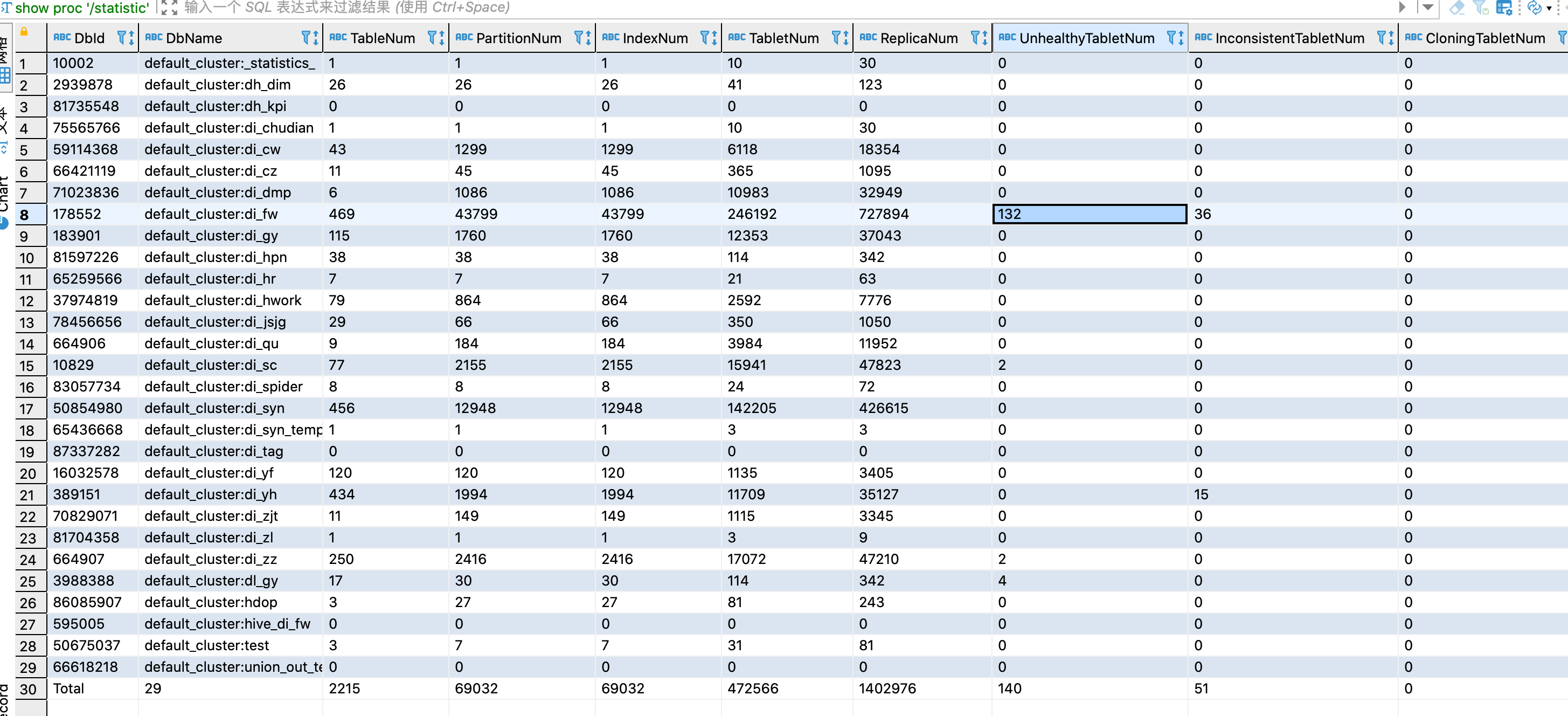
Task: Select row number 30 Total row header
Action: [x=27, y=689]
